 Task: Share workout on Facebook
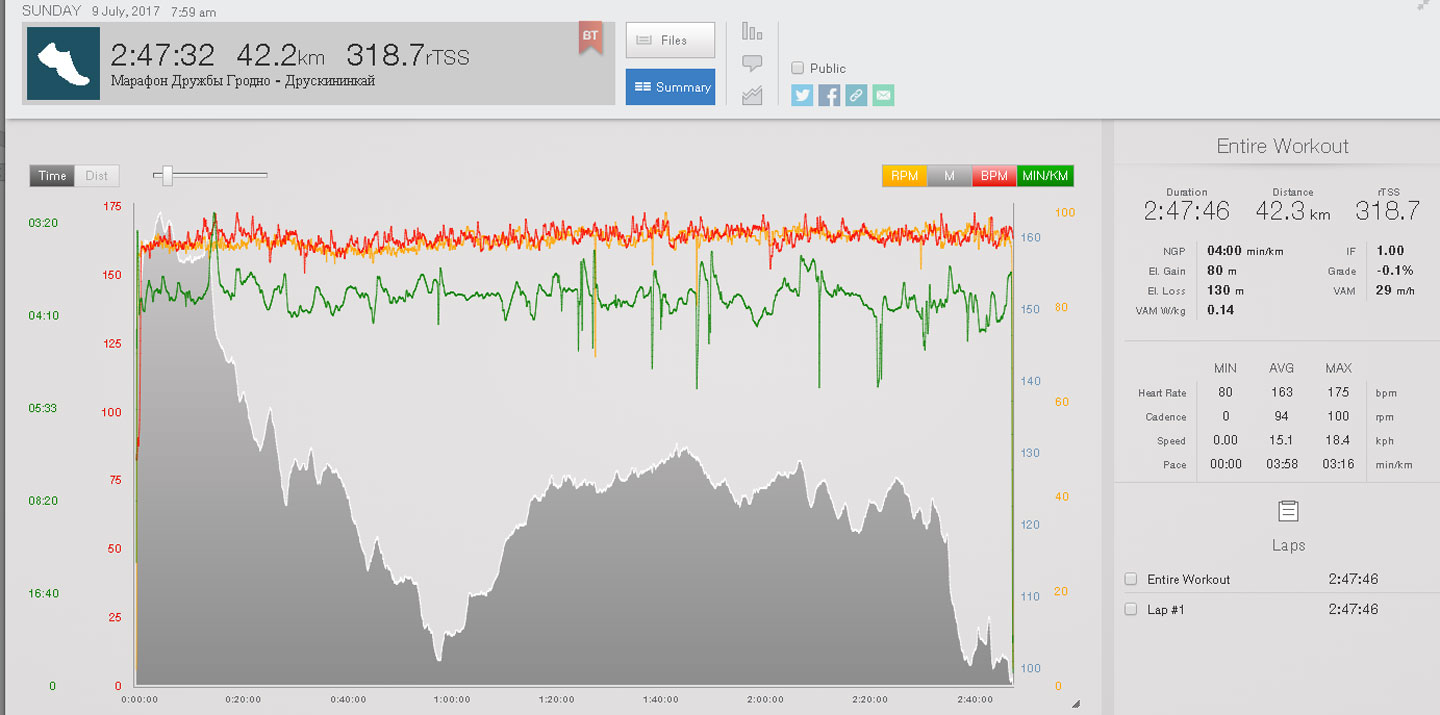point(829,95)
